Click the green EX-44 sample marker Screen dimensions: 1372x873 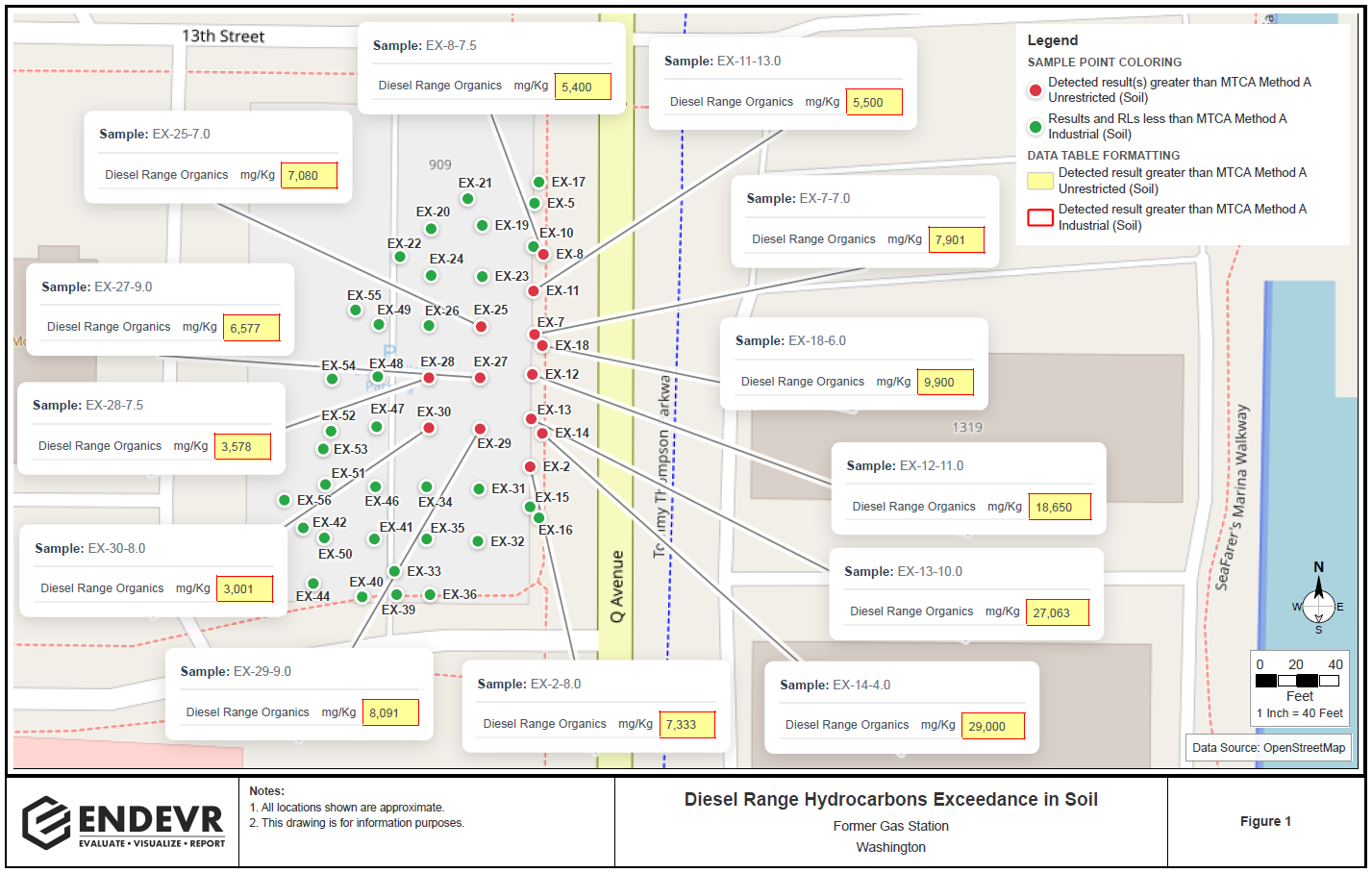pyautogui.click(x=312, y=584)
